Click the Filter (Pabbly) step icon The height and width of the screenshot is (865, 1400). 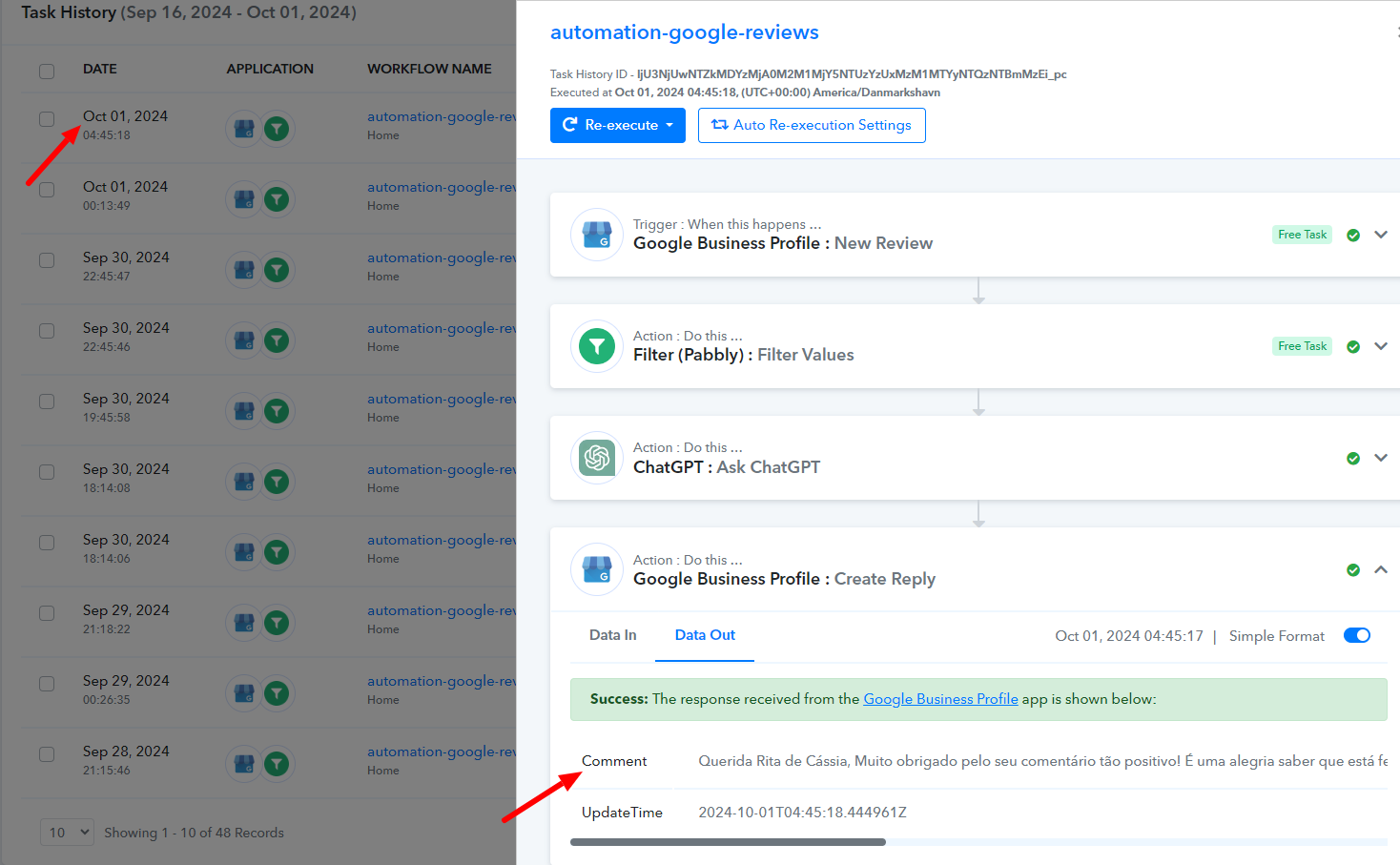pyautogui.click(x=597, y=346)
